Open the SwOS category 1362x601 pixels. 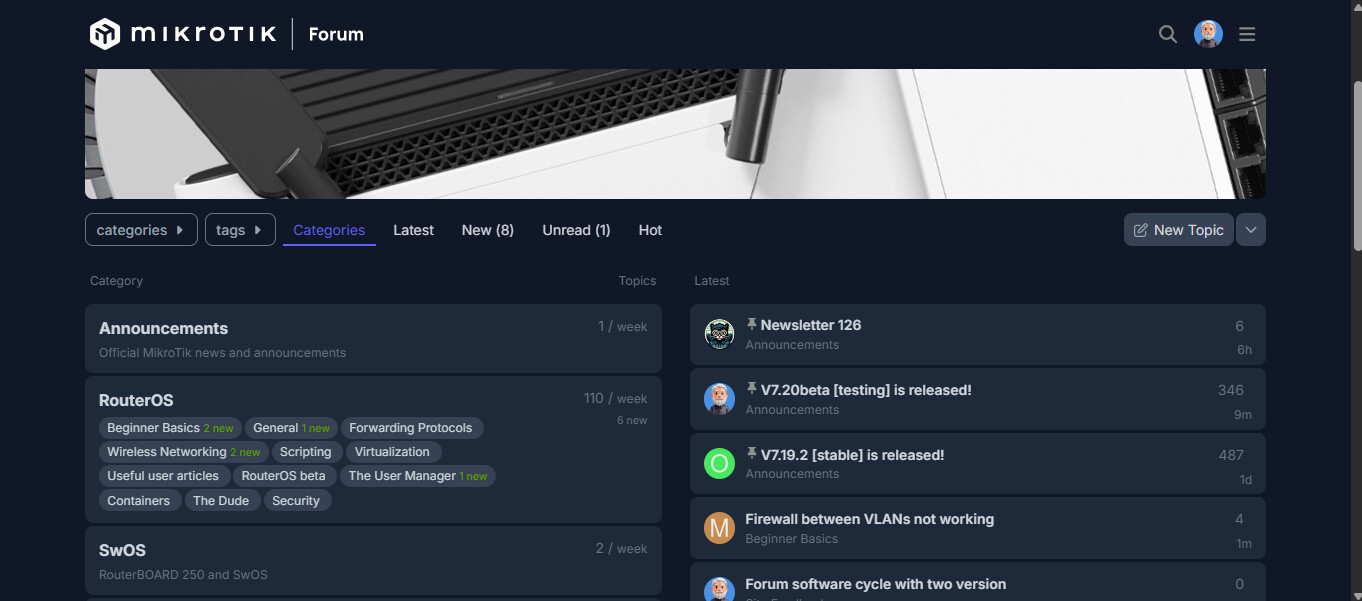[122, 550]
